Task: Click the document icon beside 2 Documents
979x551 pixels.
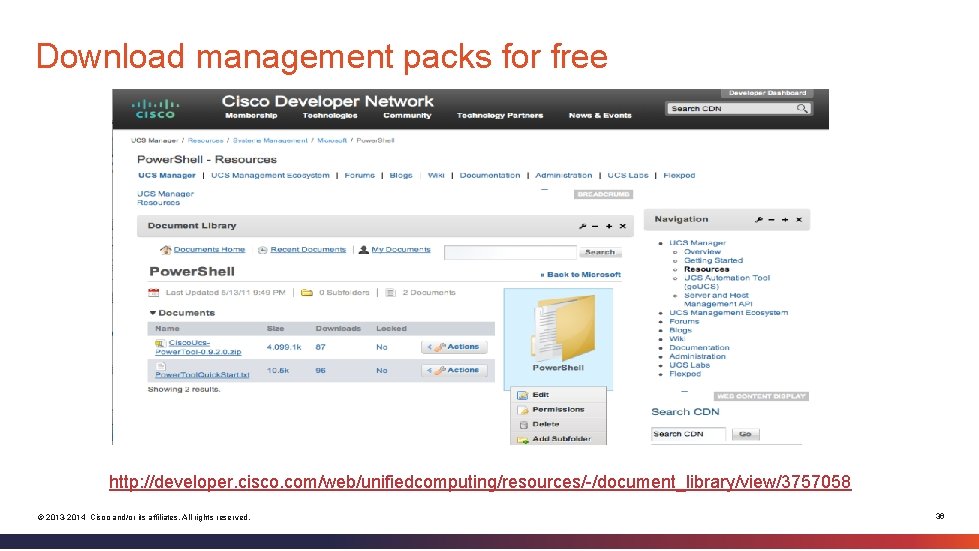Action: [x=391, y=293]
